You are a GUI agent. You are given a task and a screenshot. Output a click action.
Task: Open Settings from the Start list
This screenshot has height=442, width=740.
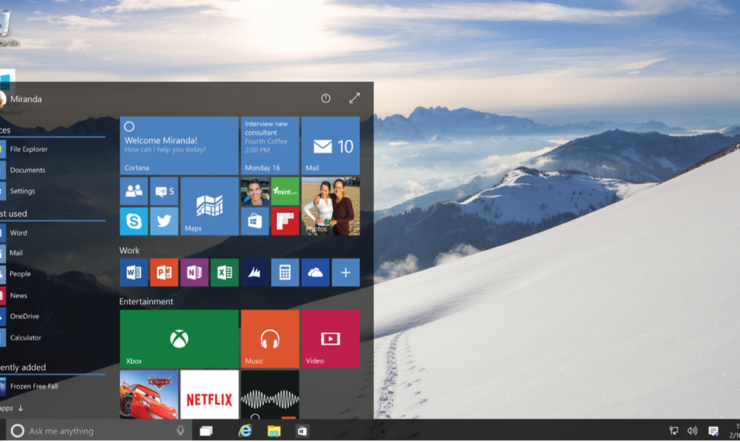[x=17, y=191]
